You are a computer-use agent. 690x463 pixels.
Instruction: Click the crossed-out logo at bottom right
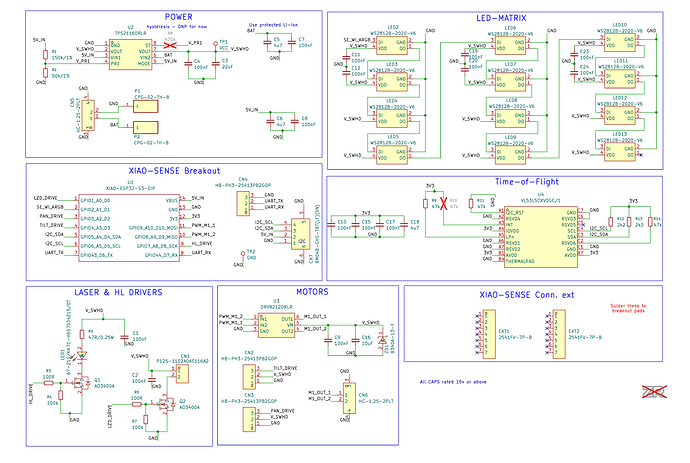(654, 392)
